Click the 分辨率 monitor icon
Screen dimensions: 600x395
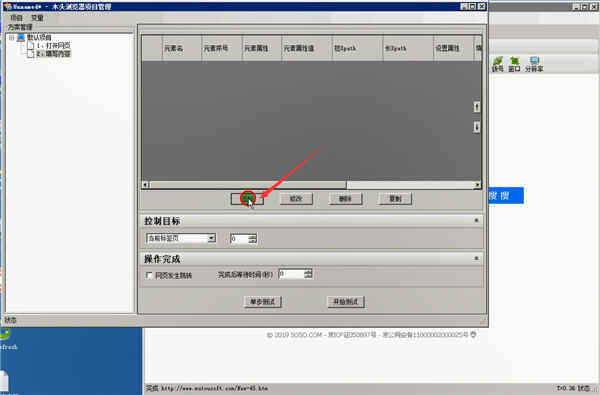(x=534, y=60)
